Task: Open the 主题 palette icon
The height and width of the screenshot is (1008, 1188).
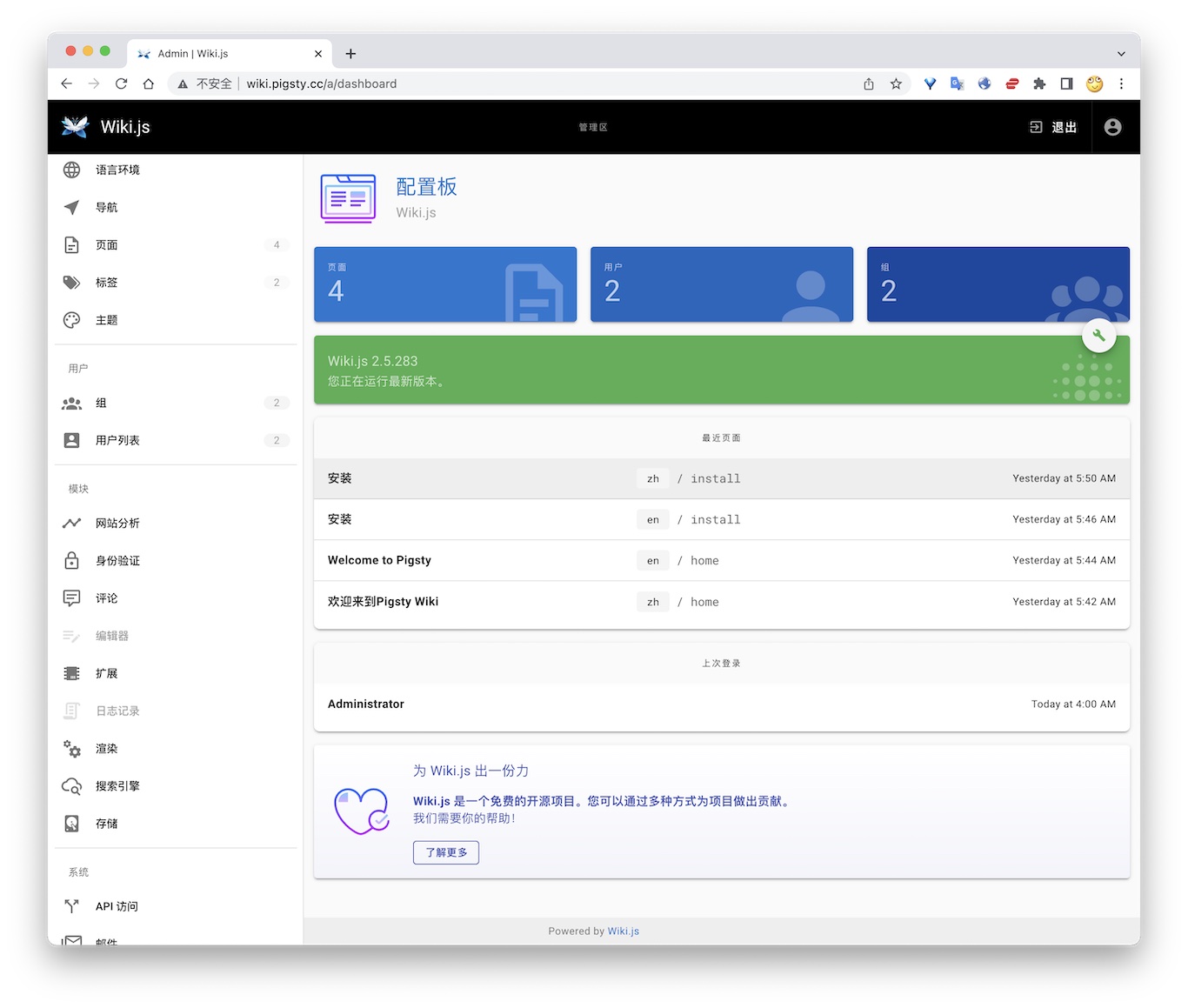Action: click(72, 320)
